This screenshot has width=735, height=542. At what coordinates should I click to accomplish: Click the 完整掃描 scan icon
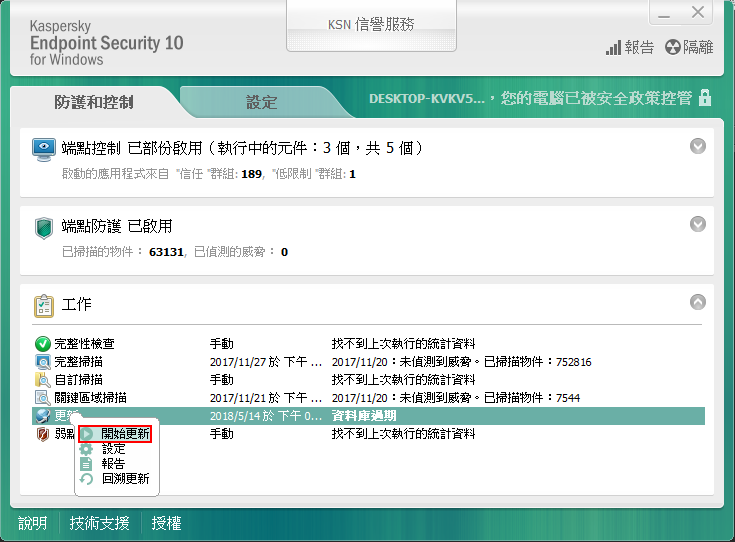click(x=43, y=361)
